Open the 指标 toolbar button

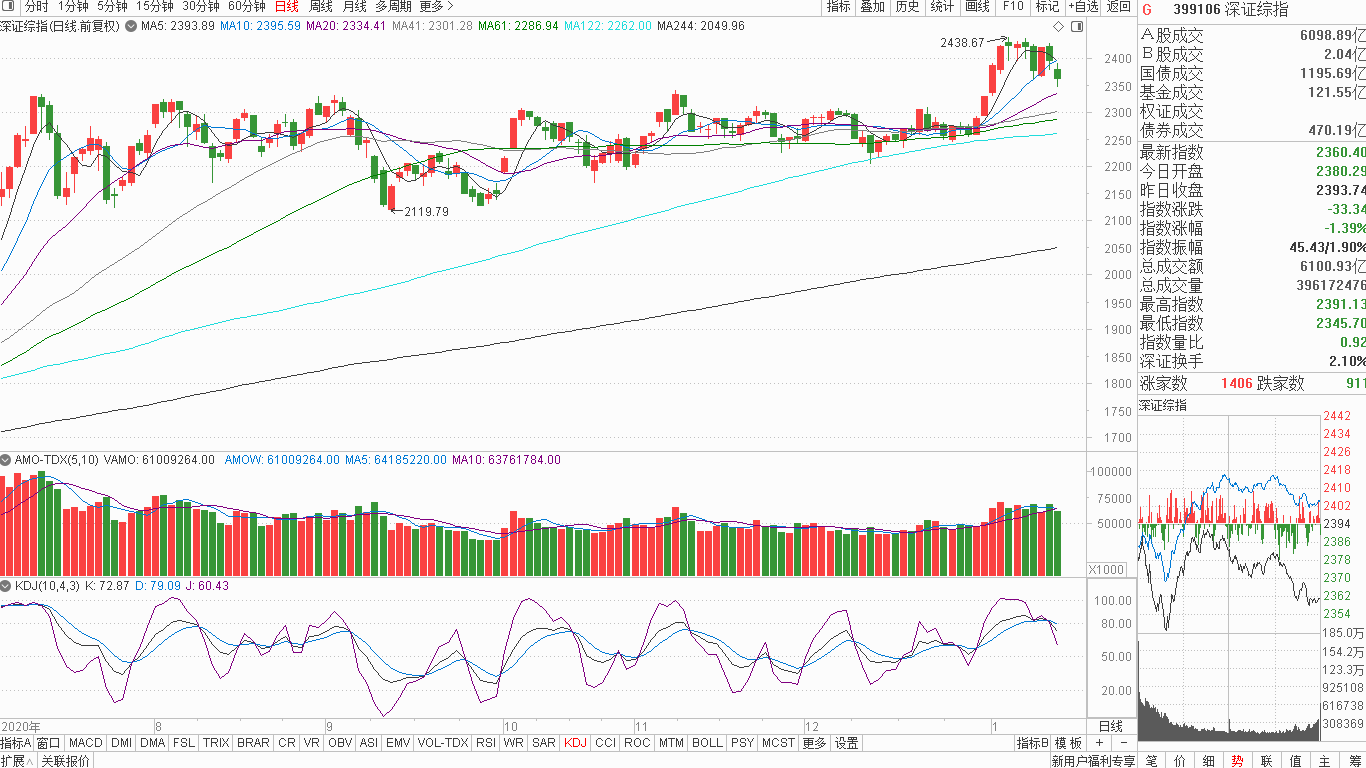(838, 6)
